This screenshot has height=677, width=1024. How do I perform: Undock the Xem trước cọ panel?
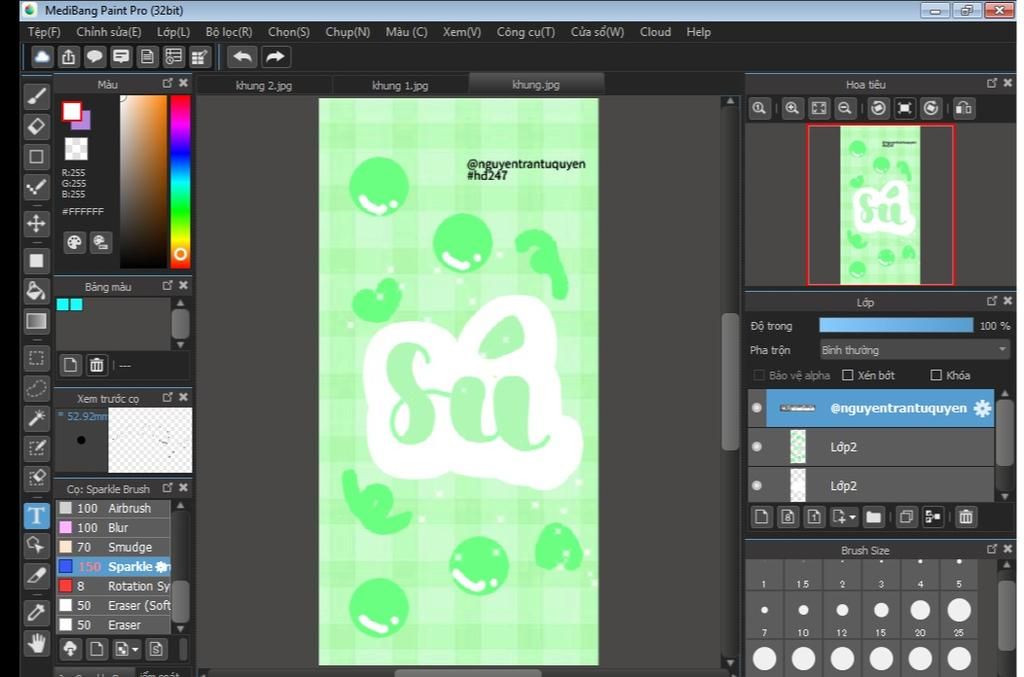point(168,398)
